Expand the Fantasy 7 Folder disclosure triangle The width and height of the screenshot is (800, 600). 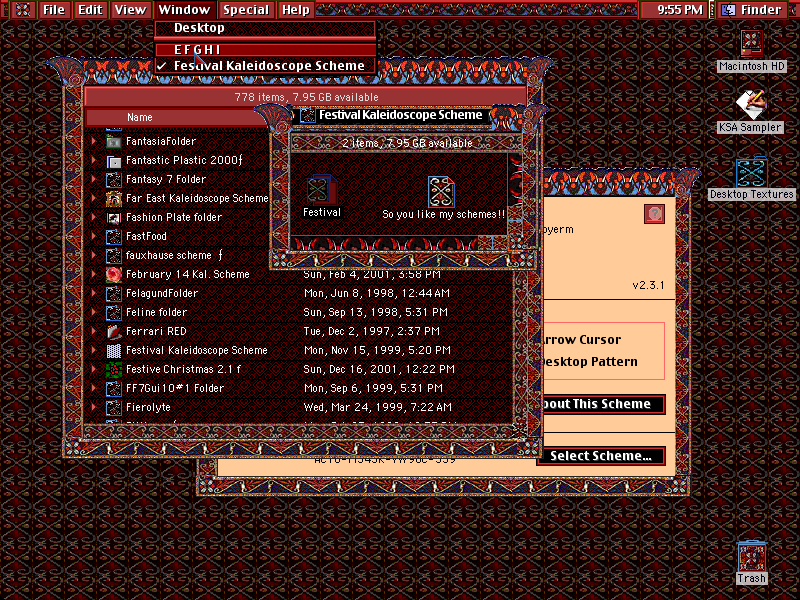pyautogui.click(x=93, y=179)
